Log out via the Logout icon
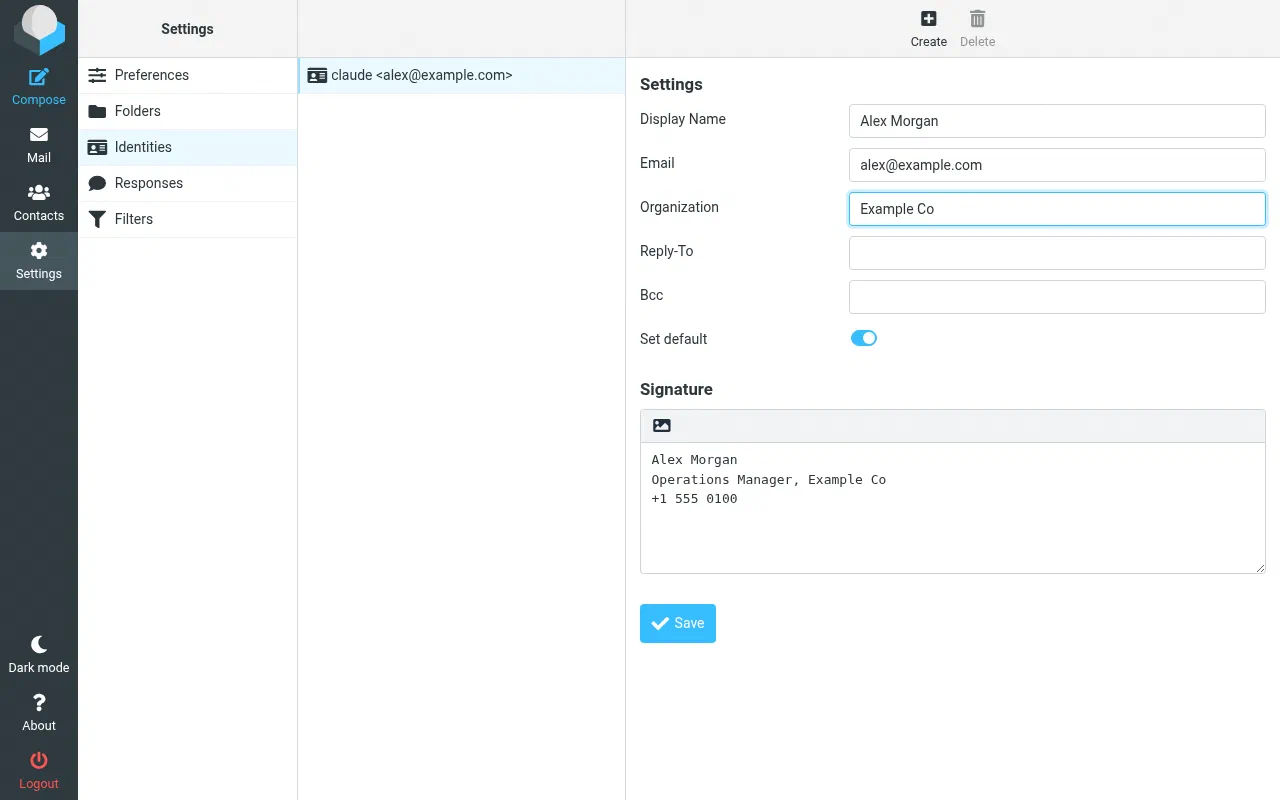1280x800 pixels. pyautogui.click(x=39, y=771)
